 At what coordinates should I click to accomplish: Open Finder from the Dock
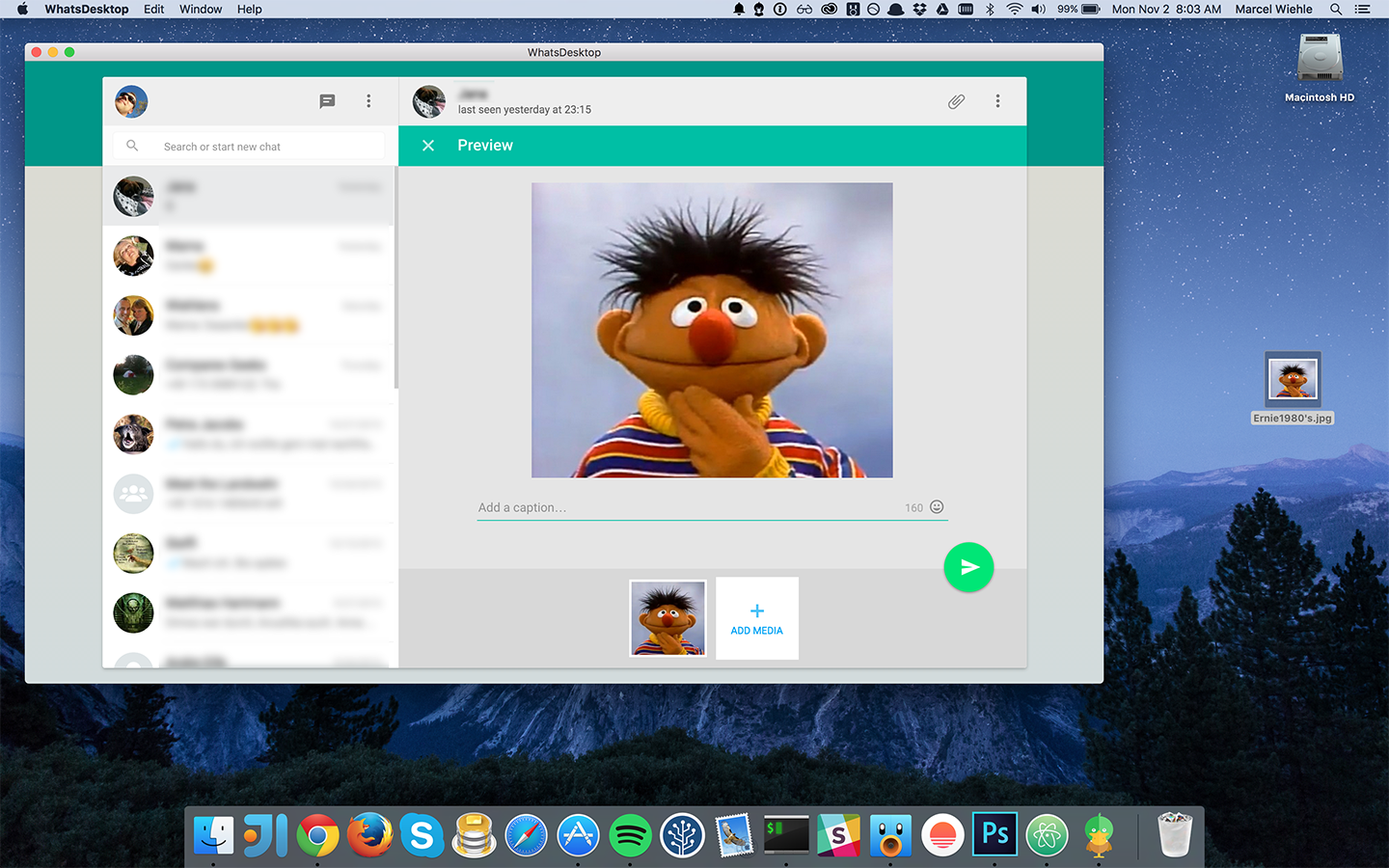214,835
